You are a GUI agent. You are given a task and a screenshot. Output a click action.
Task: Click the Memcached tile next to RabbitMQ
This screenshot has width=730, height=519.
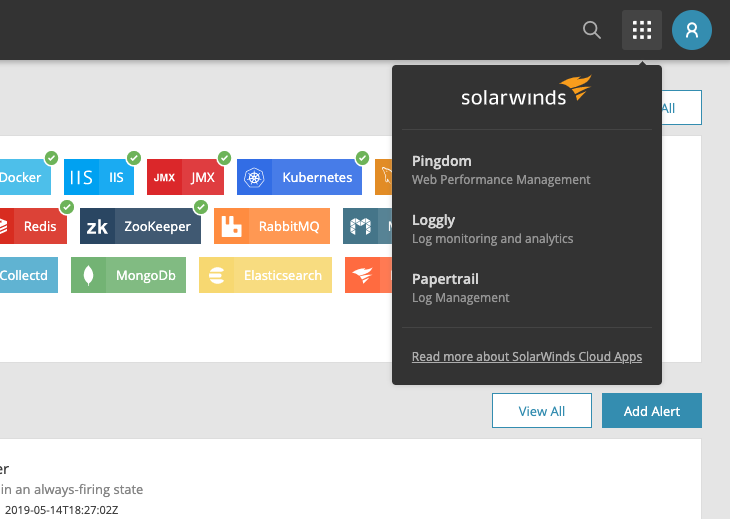click(x=368, y=226)
